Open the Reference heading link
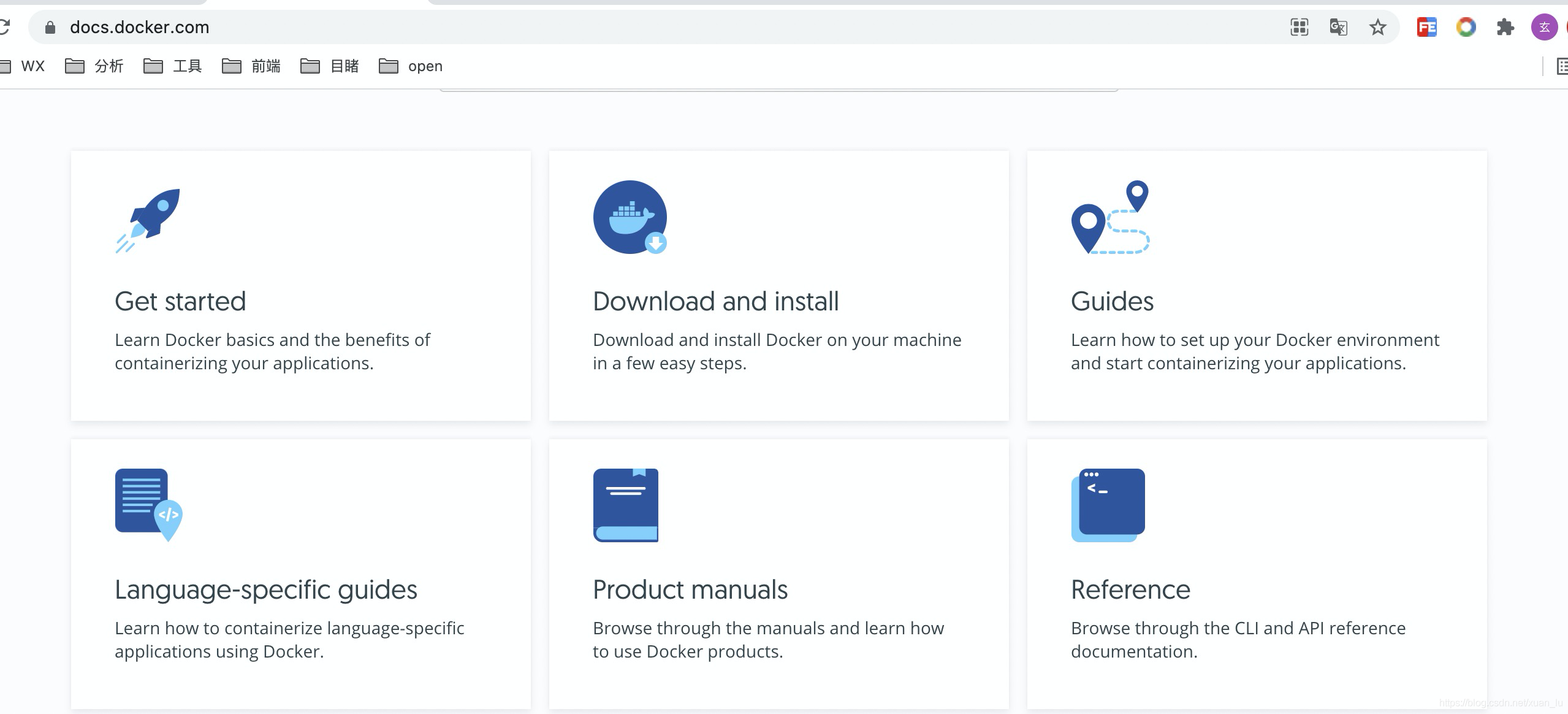Image resolution: width=1568 pixels, height=714 pixels. point(1130,589)
